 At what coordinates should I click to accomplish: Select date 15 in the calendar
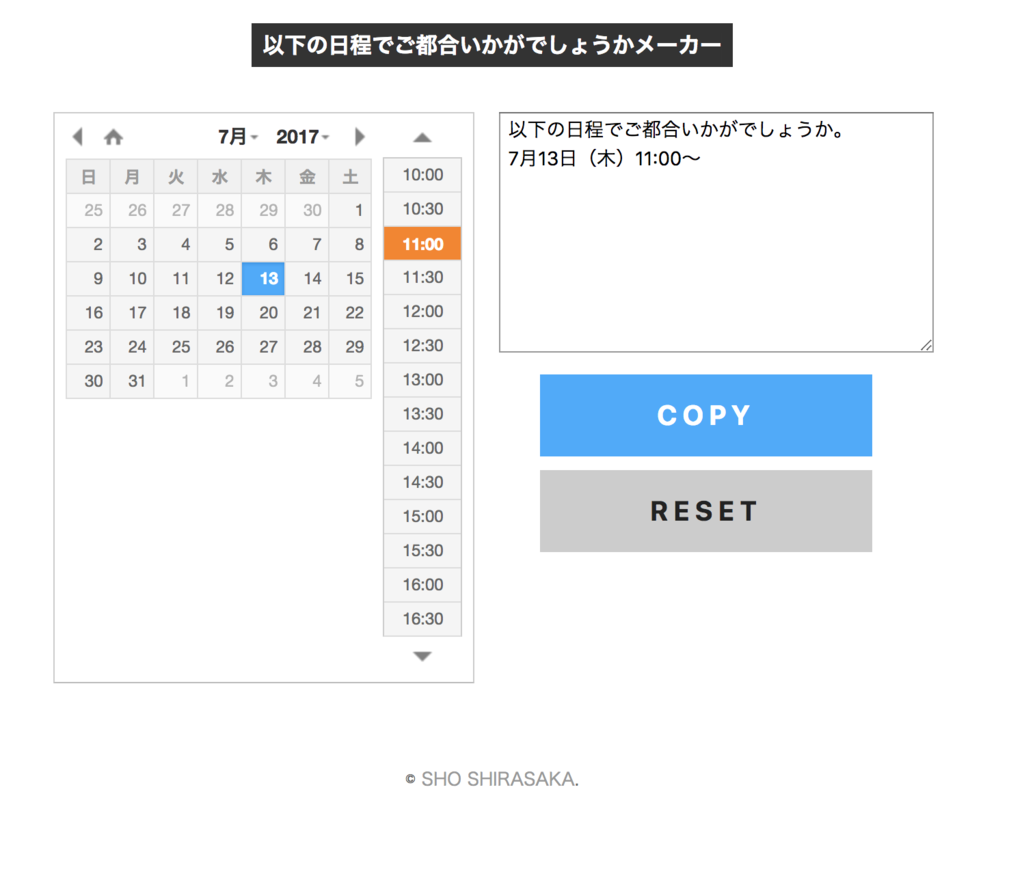pyautogui.click(x=350, y=279)
